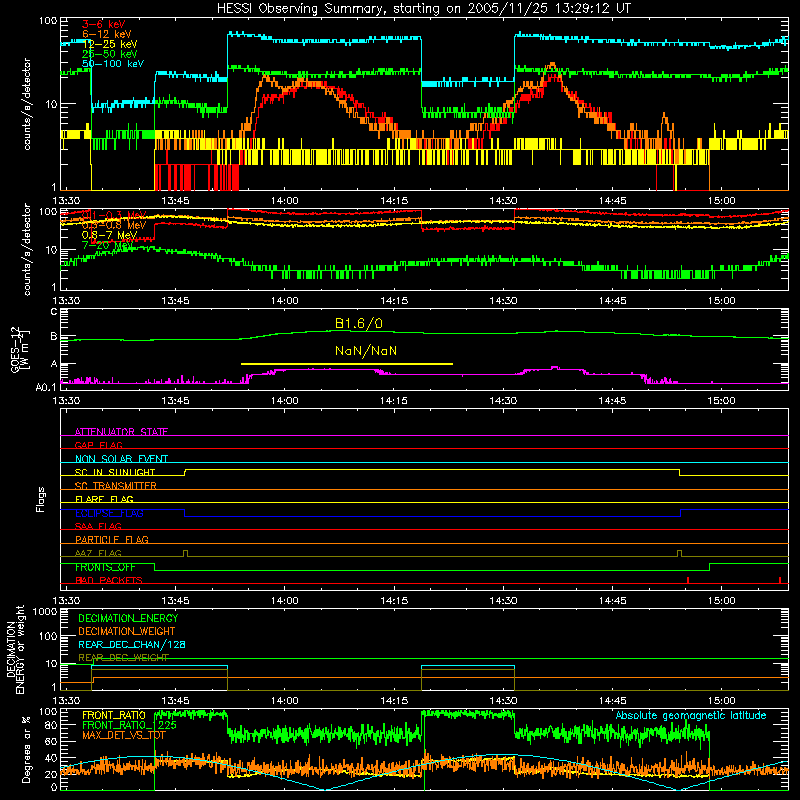Click the NaN/NaN annotation in GOES panel

[x=366, y=351]
